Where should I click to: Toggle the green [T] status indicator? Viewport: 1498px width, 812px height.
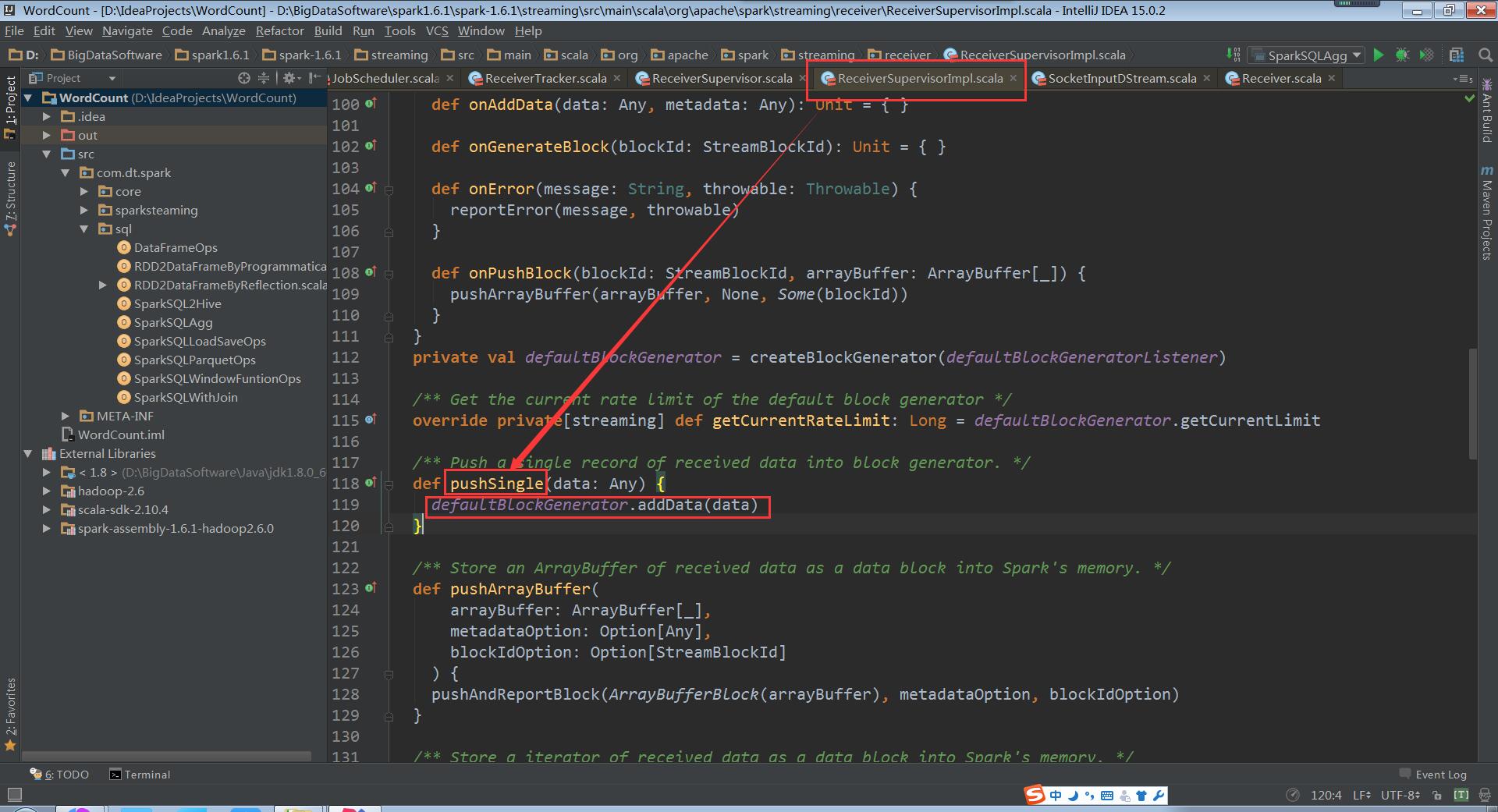[1461, 795]
